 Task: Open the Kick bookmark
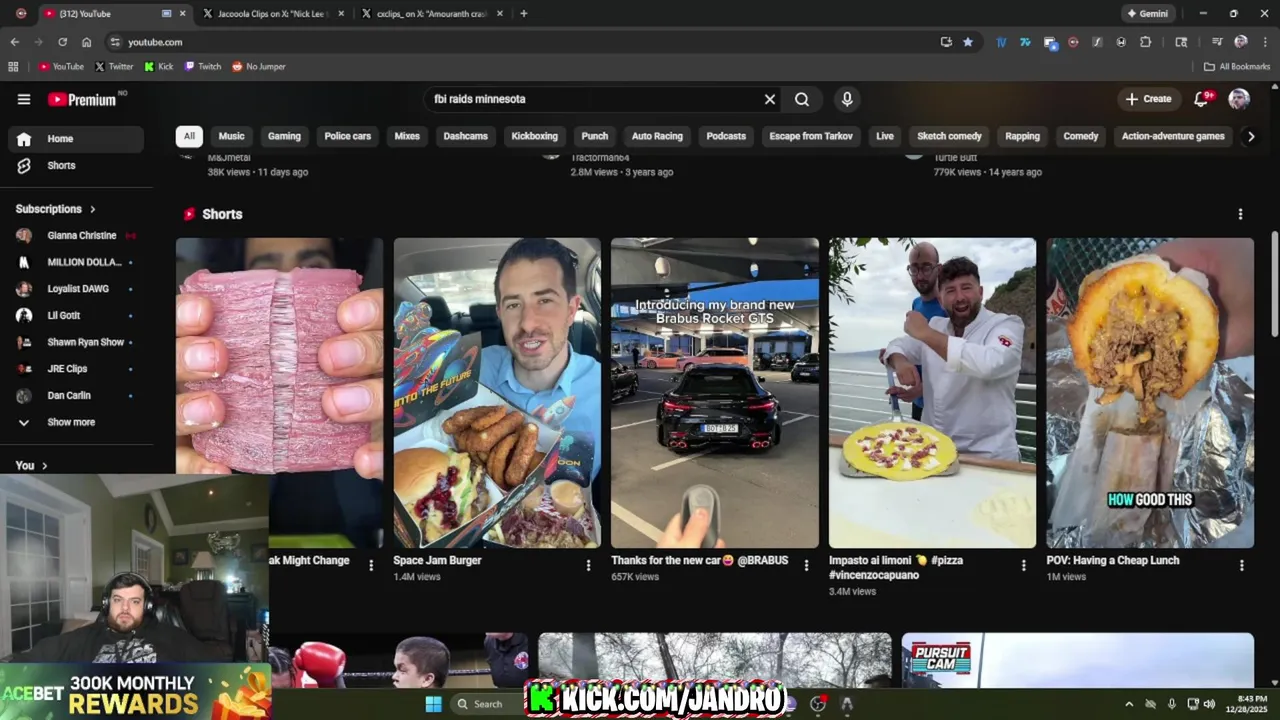coord(159,67)
